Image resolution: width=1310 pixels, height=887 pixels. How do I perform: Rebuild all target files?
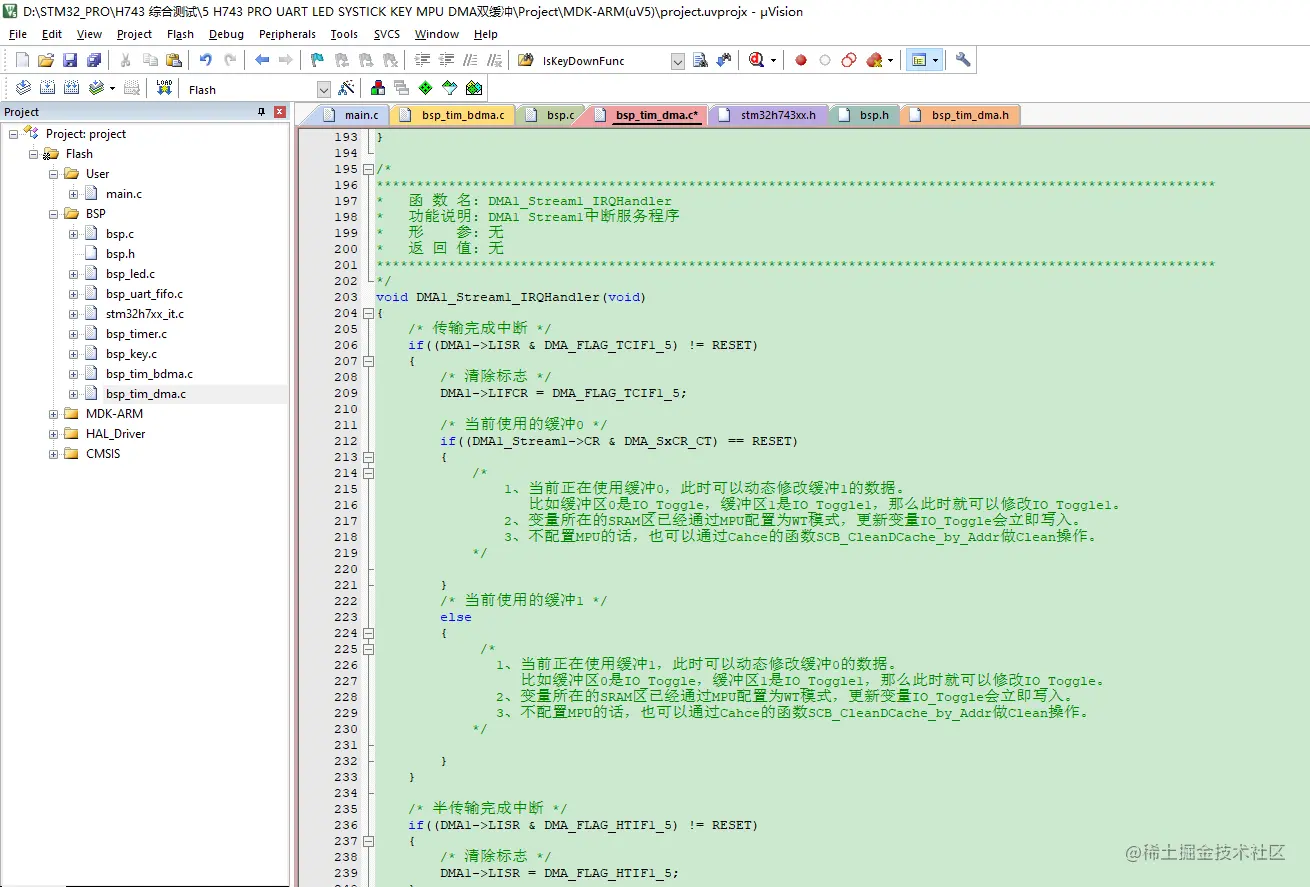click(x=71, y=89)
